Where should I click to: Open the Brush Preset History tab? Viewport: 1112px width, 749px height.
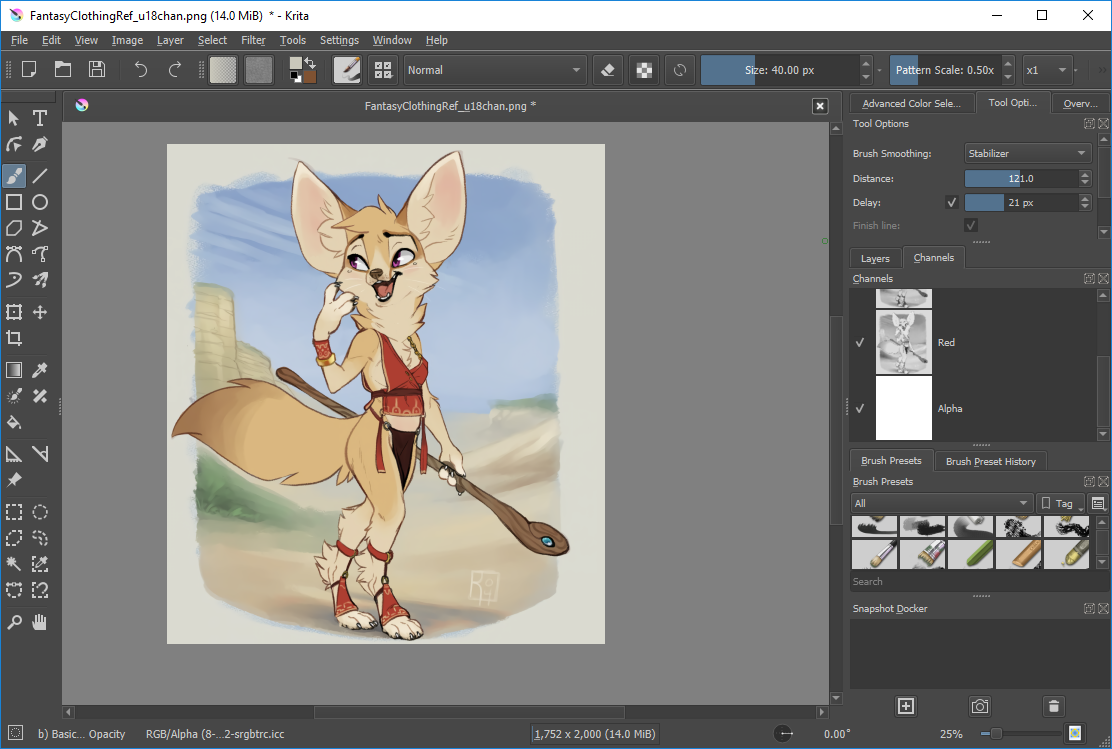(x=990, y=461)
